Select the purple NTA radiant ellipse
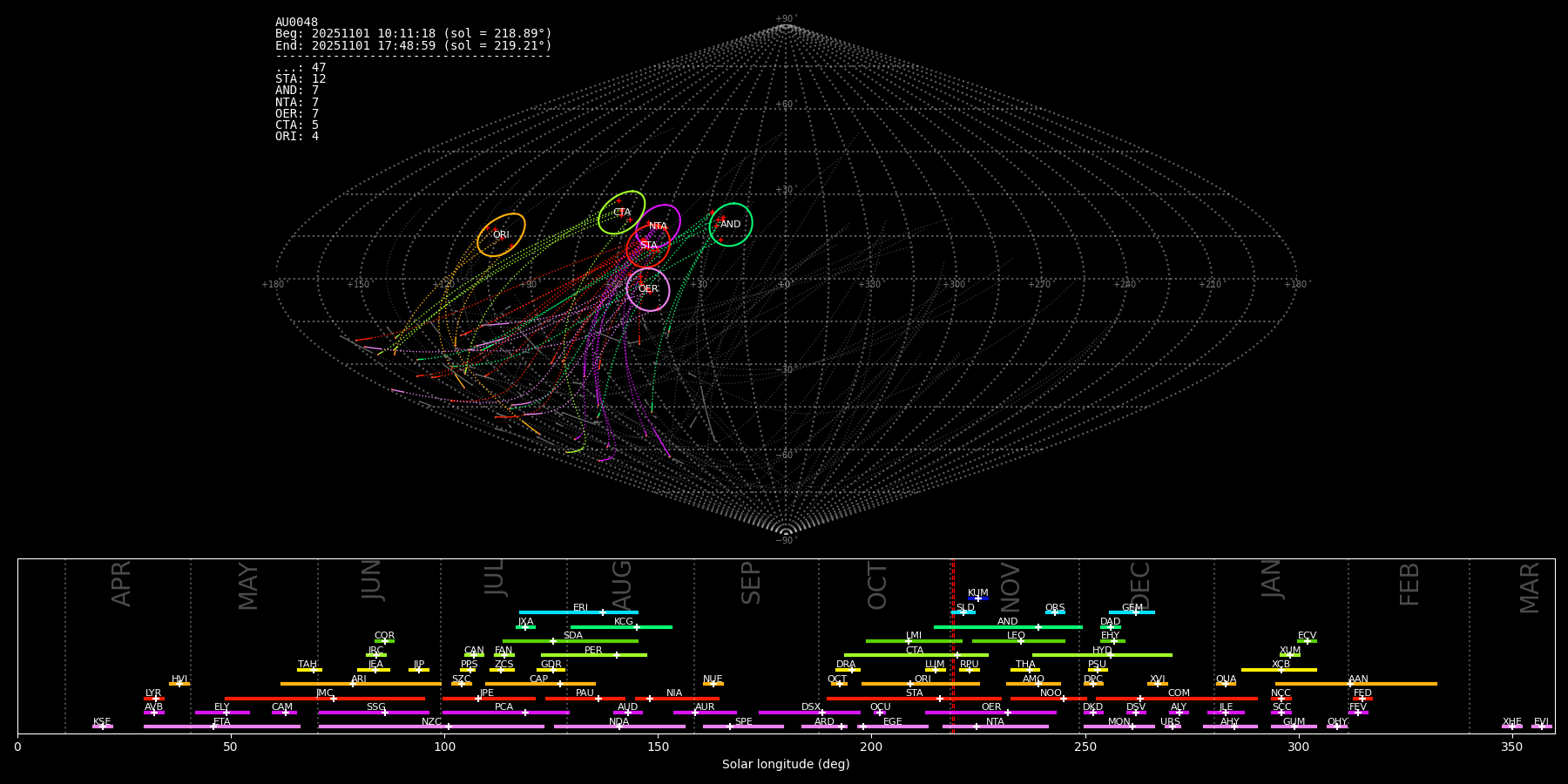The width and height of the screenshot is (1568, 784). (x=658, y=226)
